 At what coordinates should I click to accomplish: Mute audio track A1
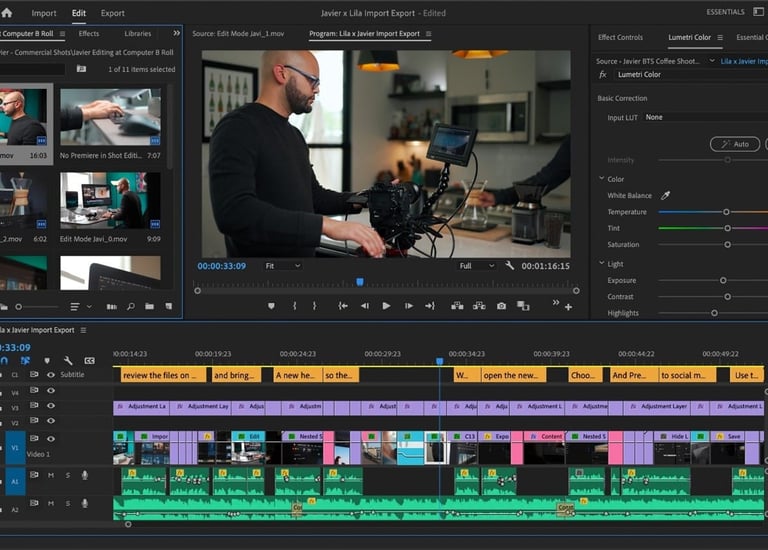click(51, 475)
